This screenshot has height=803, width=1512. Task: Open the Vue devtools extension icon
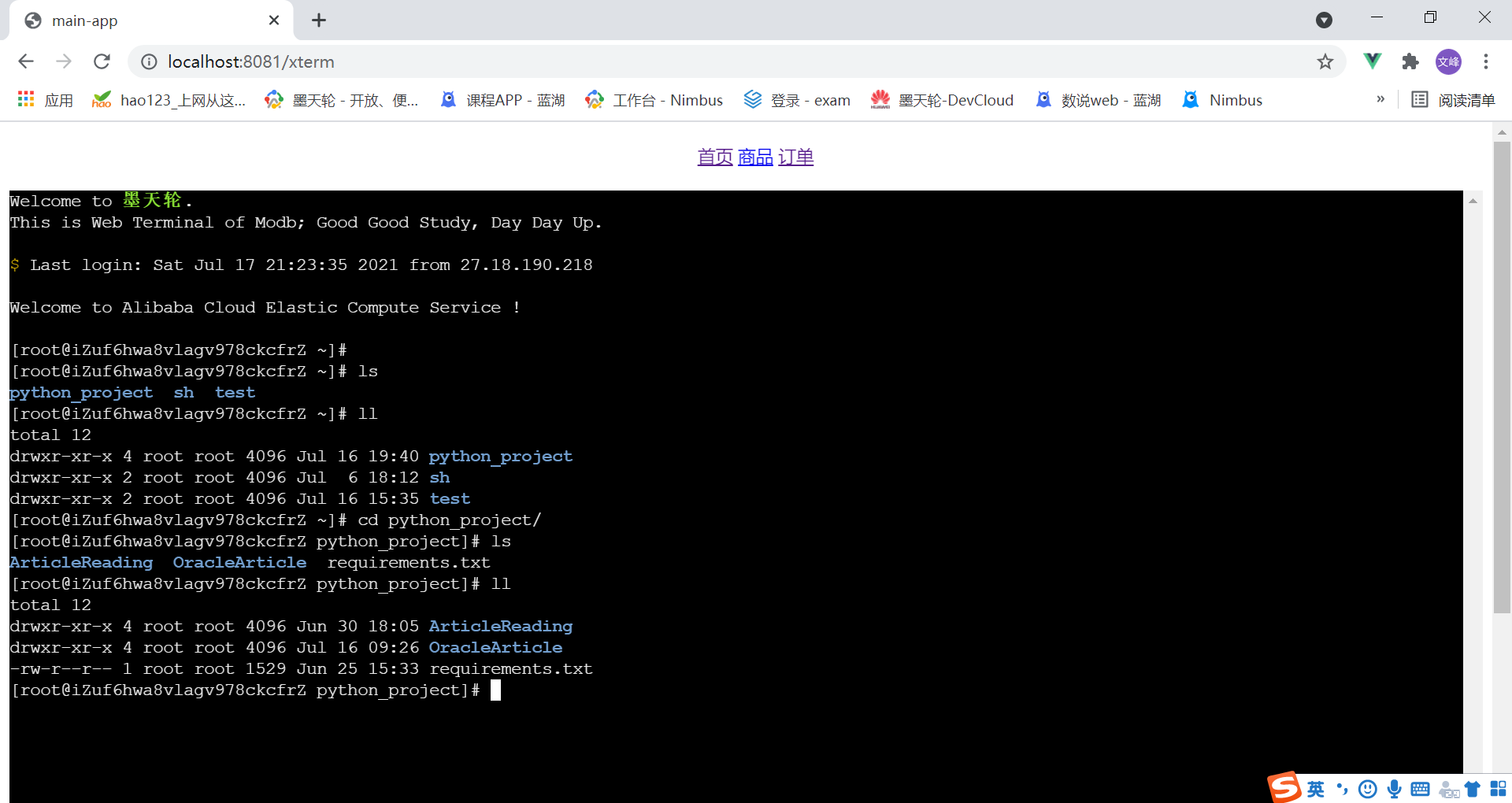click(1373, 61)
